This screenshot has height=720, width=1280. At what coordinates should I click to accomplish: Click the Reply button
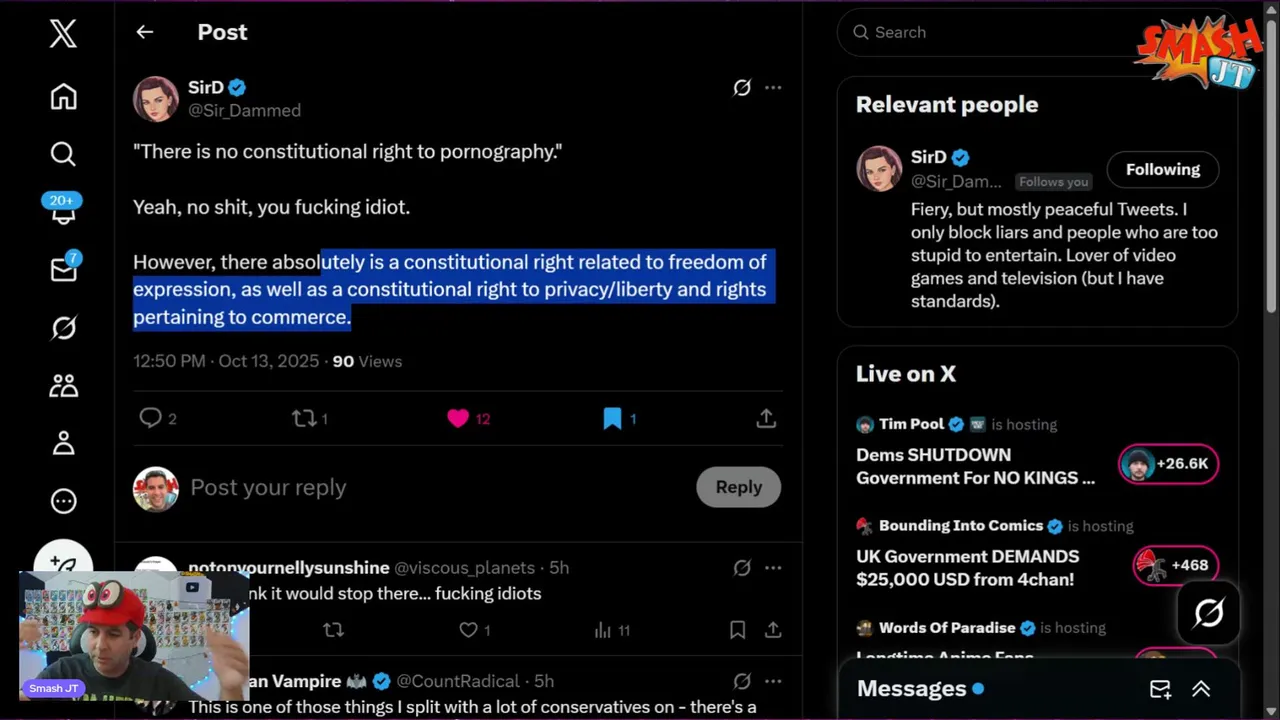tap(738, 487)
